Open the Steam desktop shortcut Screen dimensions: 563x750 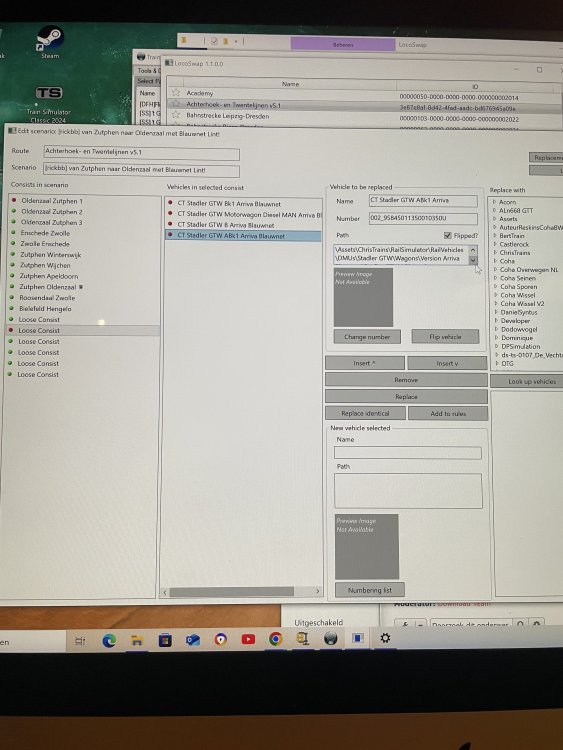click(x=50, y=42)
